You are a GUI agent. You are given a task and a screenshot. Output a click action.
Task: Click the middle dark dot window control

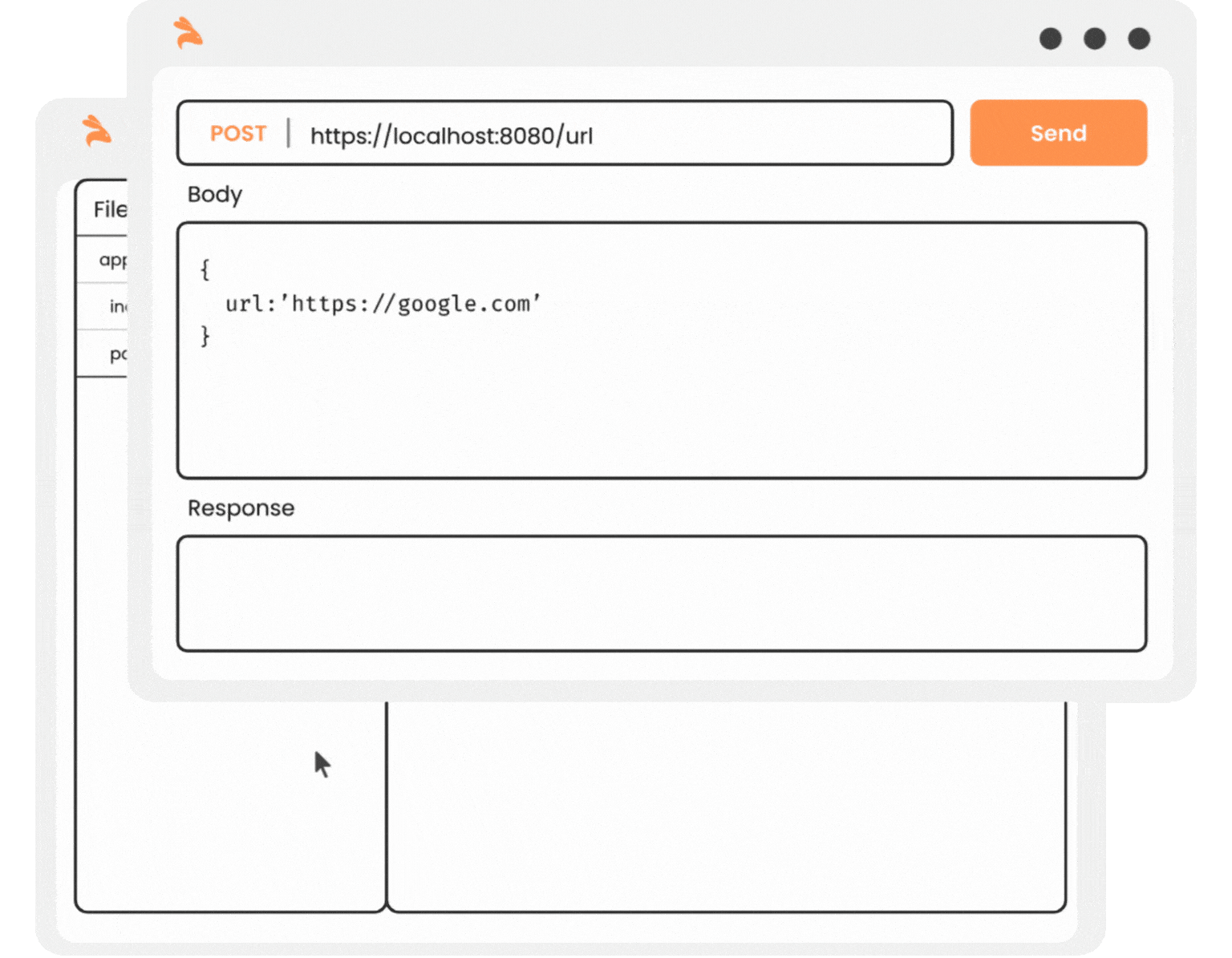pos(1094,38)
